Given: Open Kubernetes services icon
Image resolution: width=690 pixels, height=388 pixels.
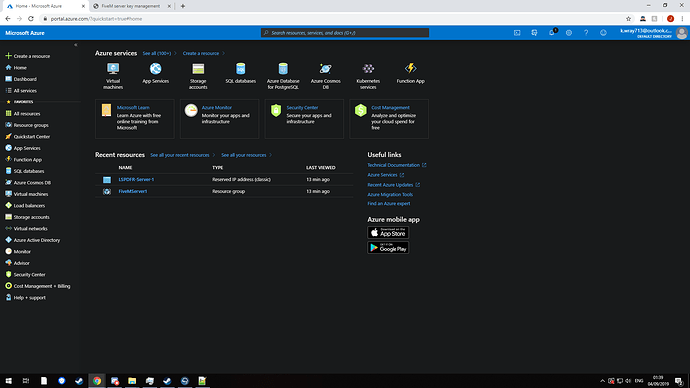Looking at the screenshot, I should tap(368, 69).
